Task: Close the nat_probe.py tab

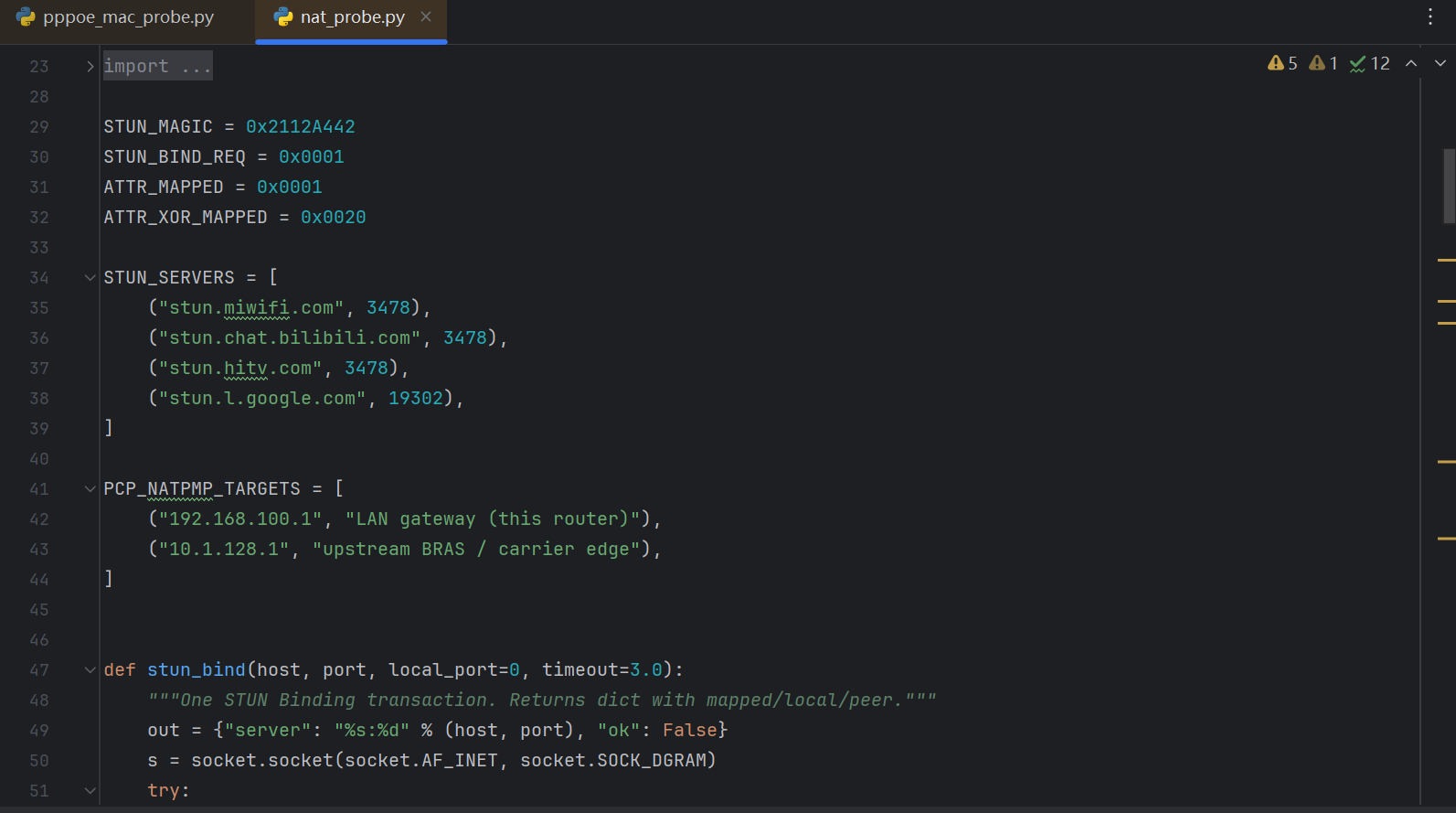Action: [426, 16]
